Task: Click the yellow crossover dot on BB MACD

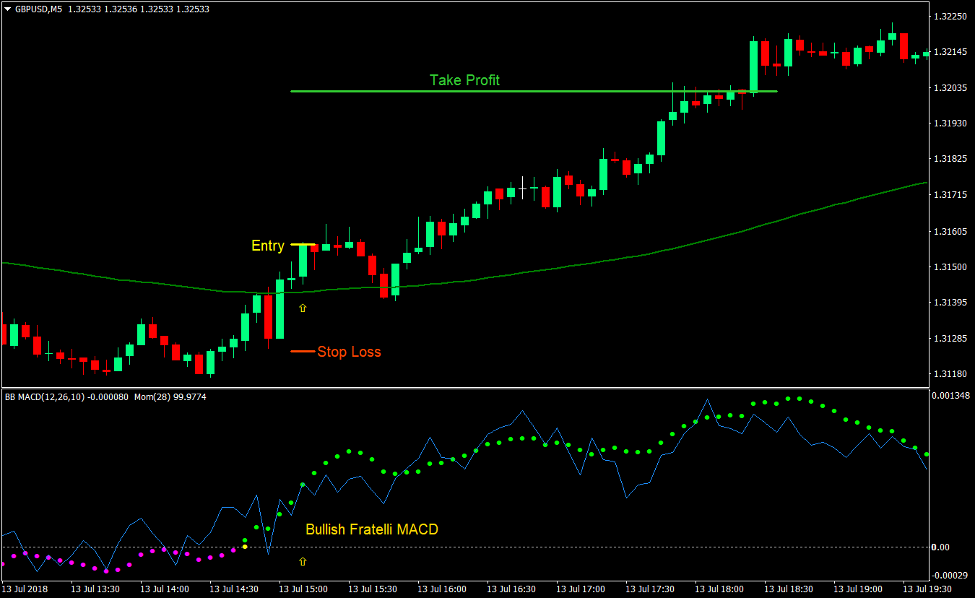Action: pos(245,546)
